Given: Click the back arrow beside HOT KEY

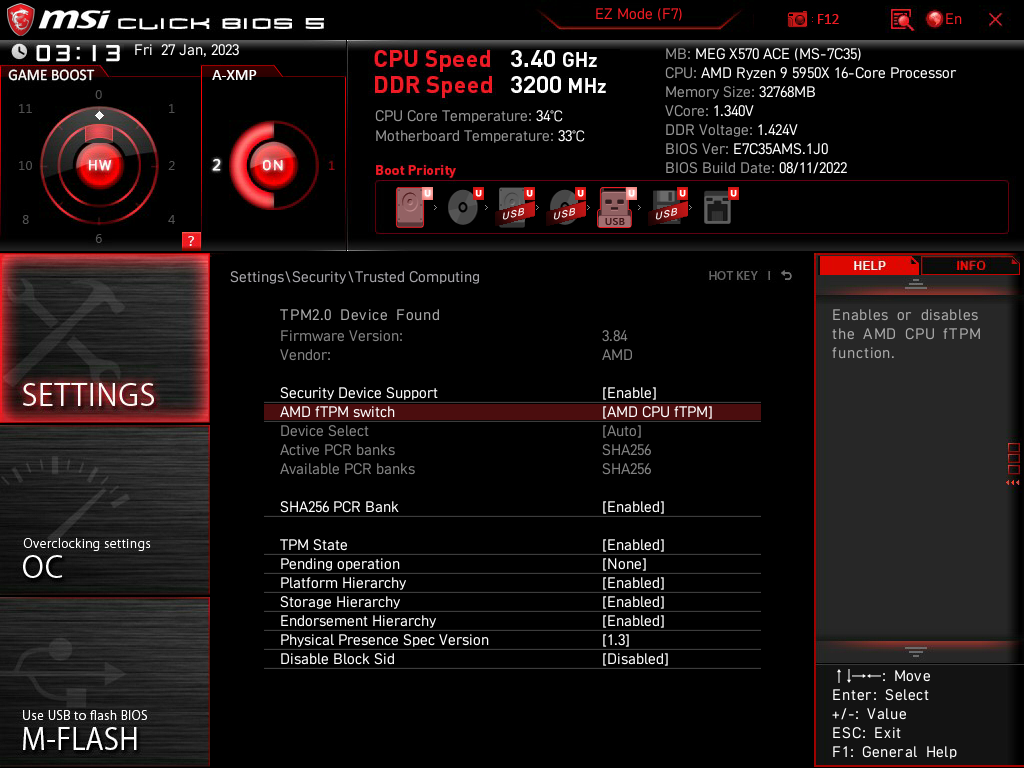Looking at the screenshot, I should pos(787,276).
